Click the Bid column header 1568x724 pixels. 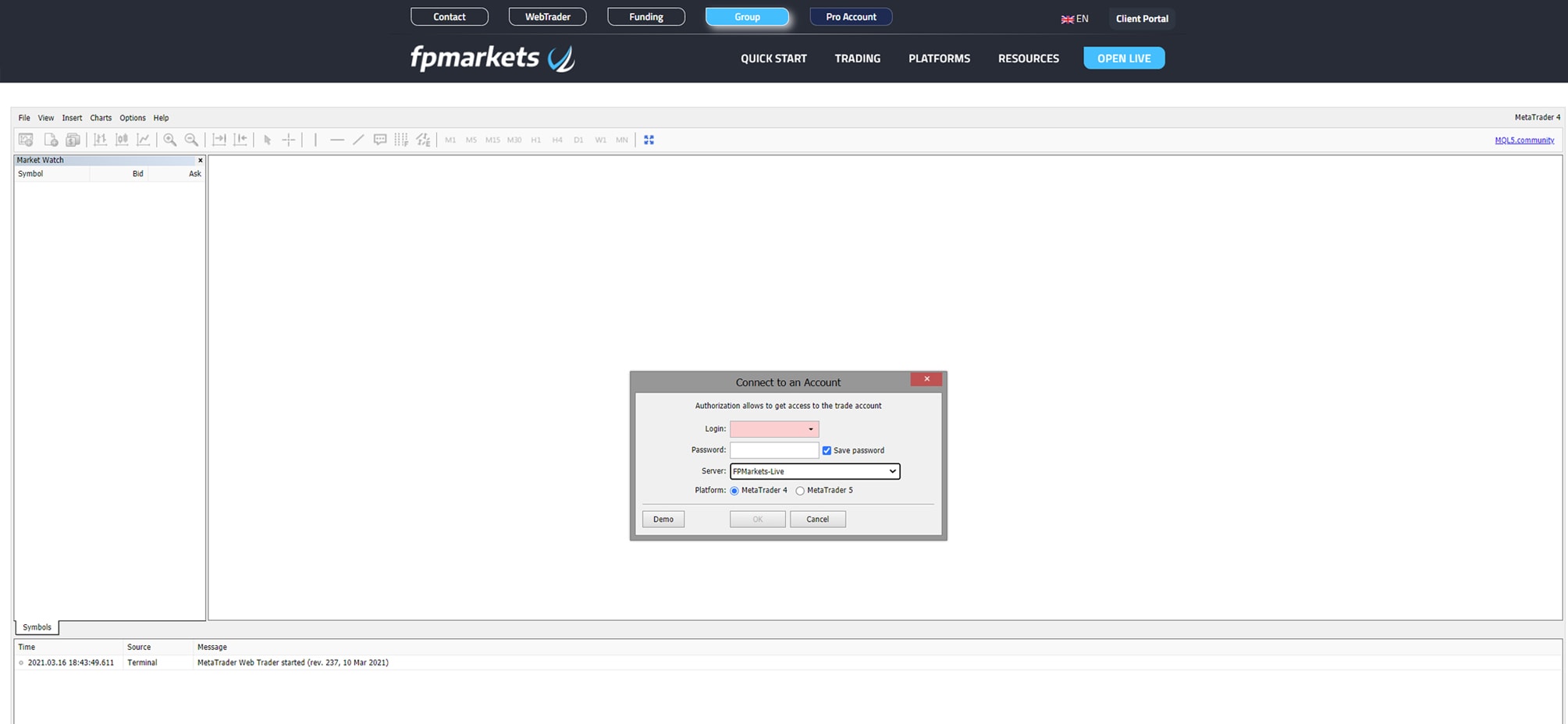click(x=119, y=174)
